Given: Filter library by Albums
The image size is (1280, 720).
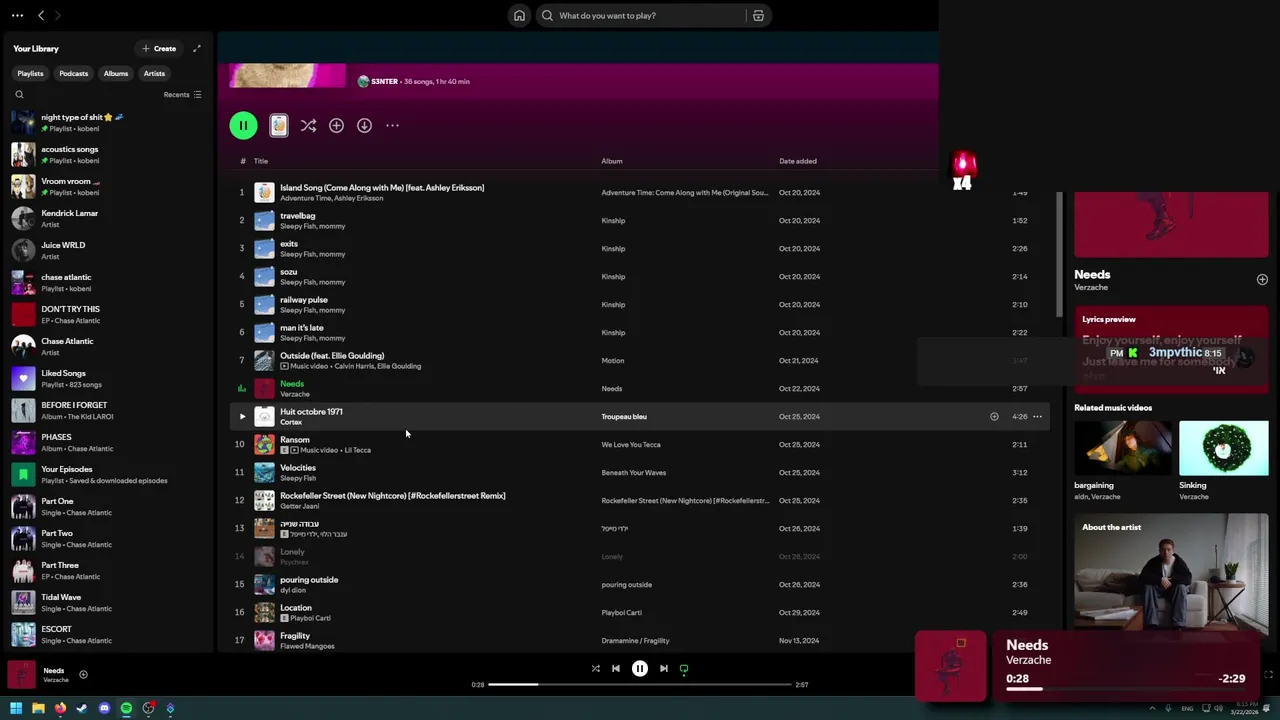Looking at the screenshot, I should click(x=116, y=74).
